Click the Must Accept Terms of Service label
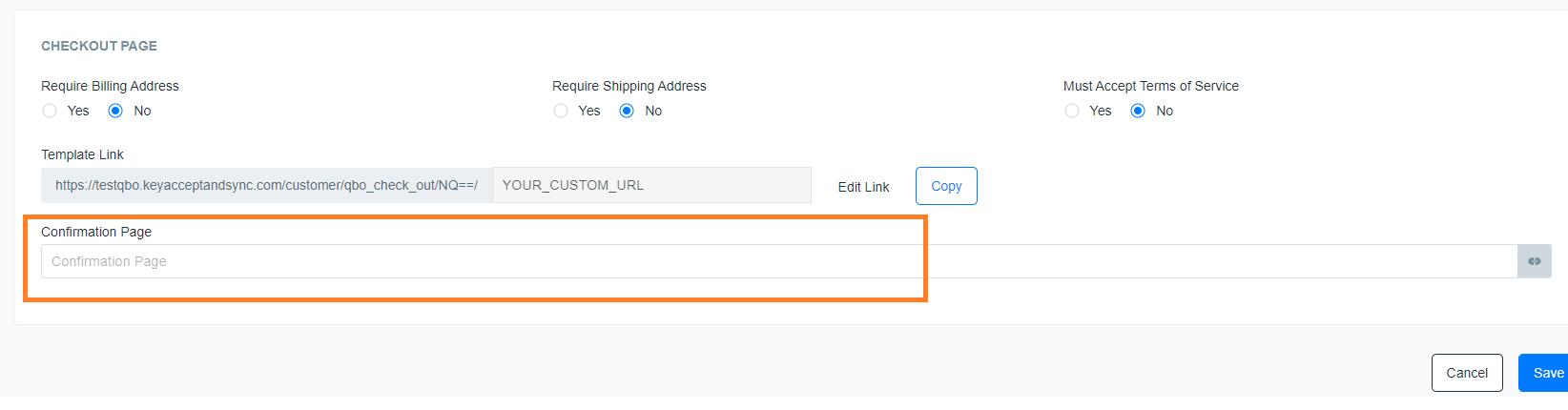This screenshot has width=1568, height=410. click(1151, 86)
